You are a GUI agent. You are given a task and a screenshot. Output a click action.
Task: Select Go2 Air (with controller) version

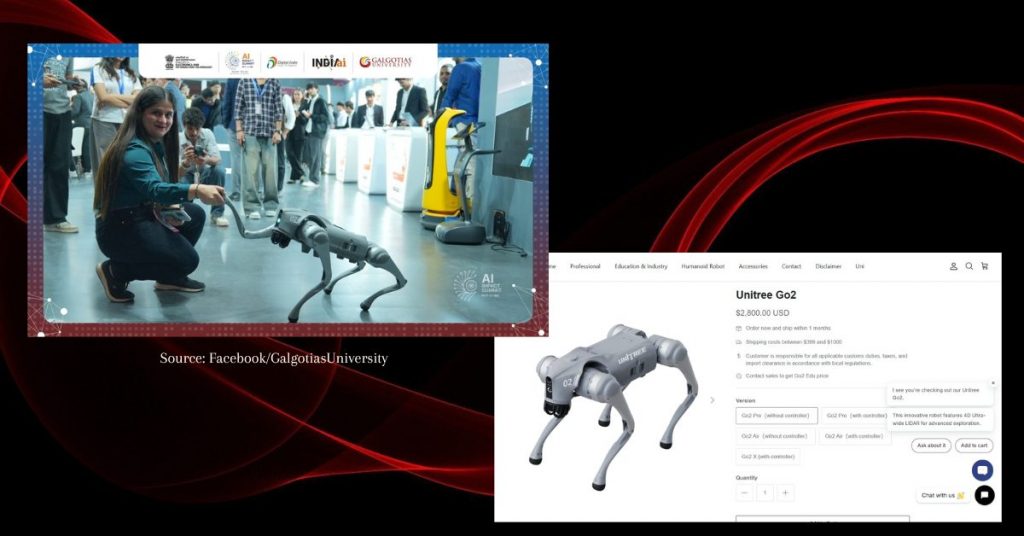(853, 436)
